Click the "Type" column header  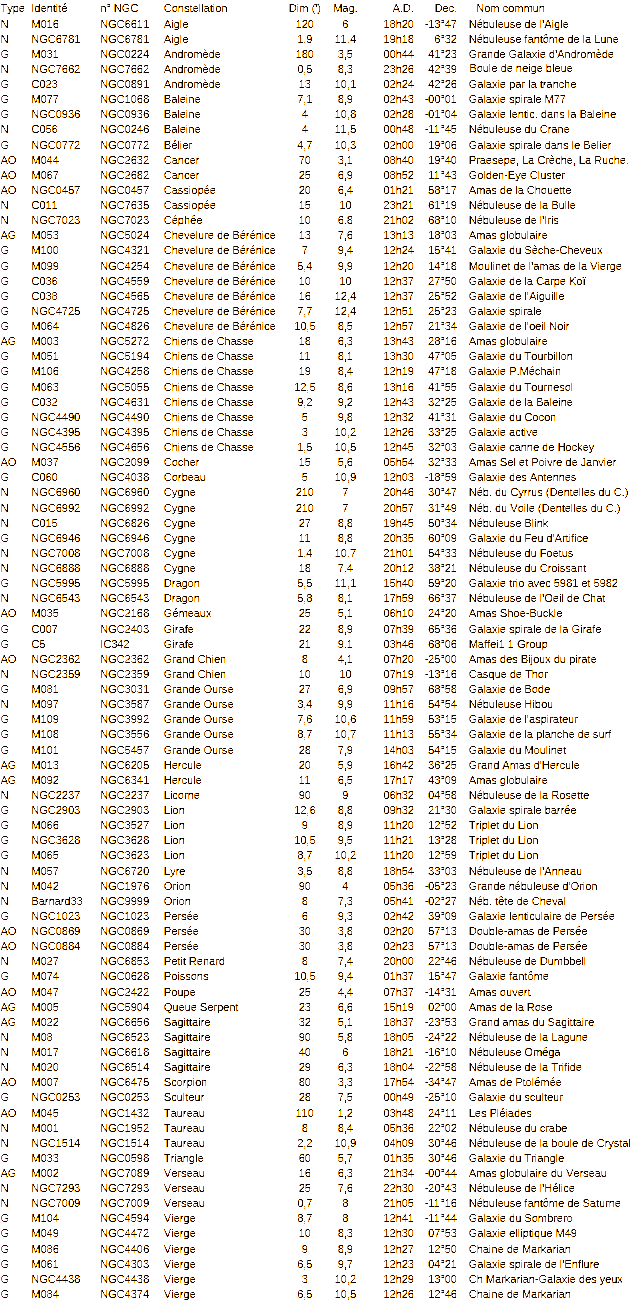[12, 8]
